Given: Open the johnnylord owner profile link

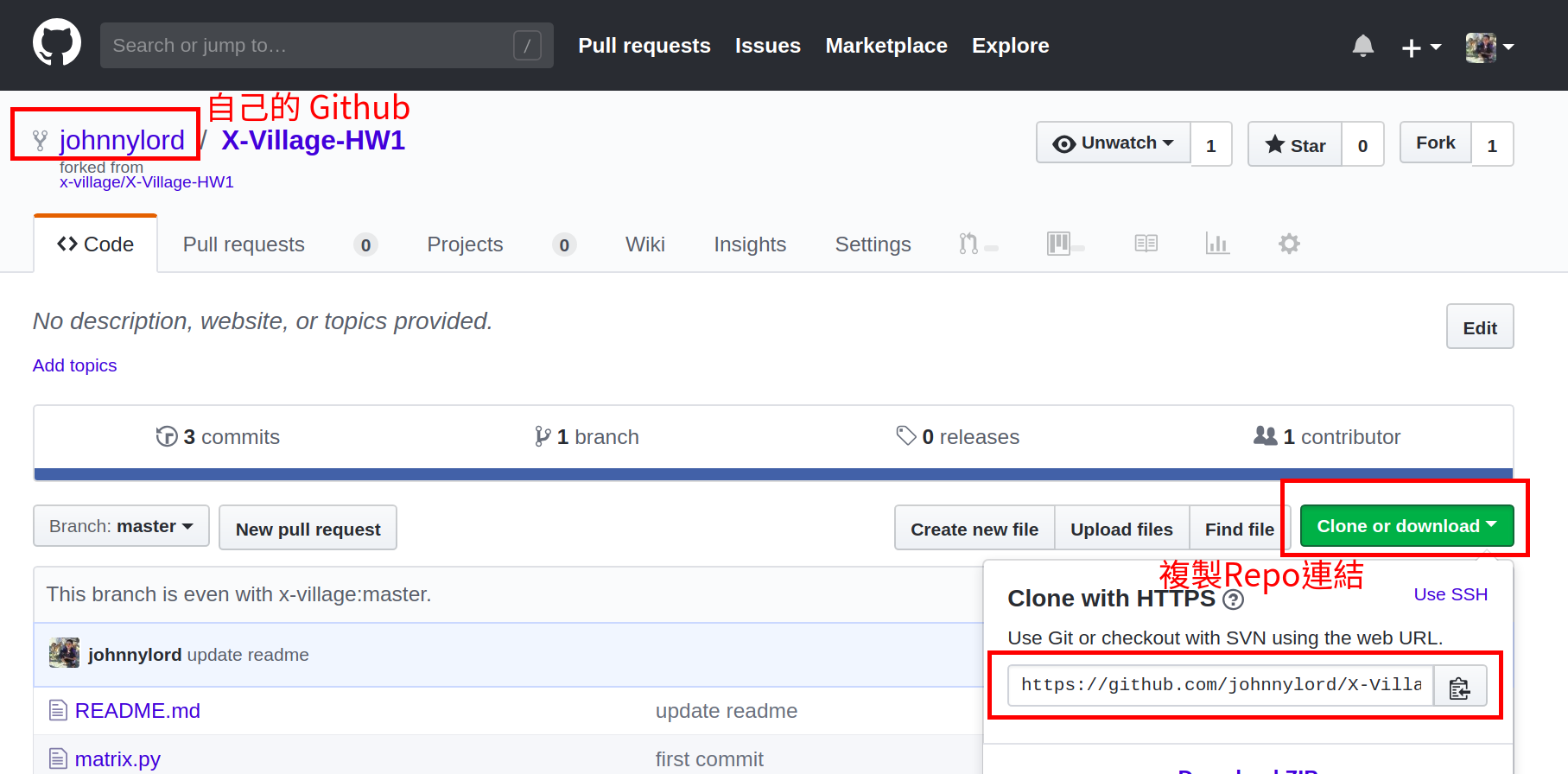Looking at the screenshot, I should (122, 140).
